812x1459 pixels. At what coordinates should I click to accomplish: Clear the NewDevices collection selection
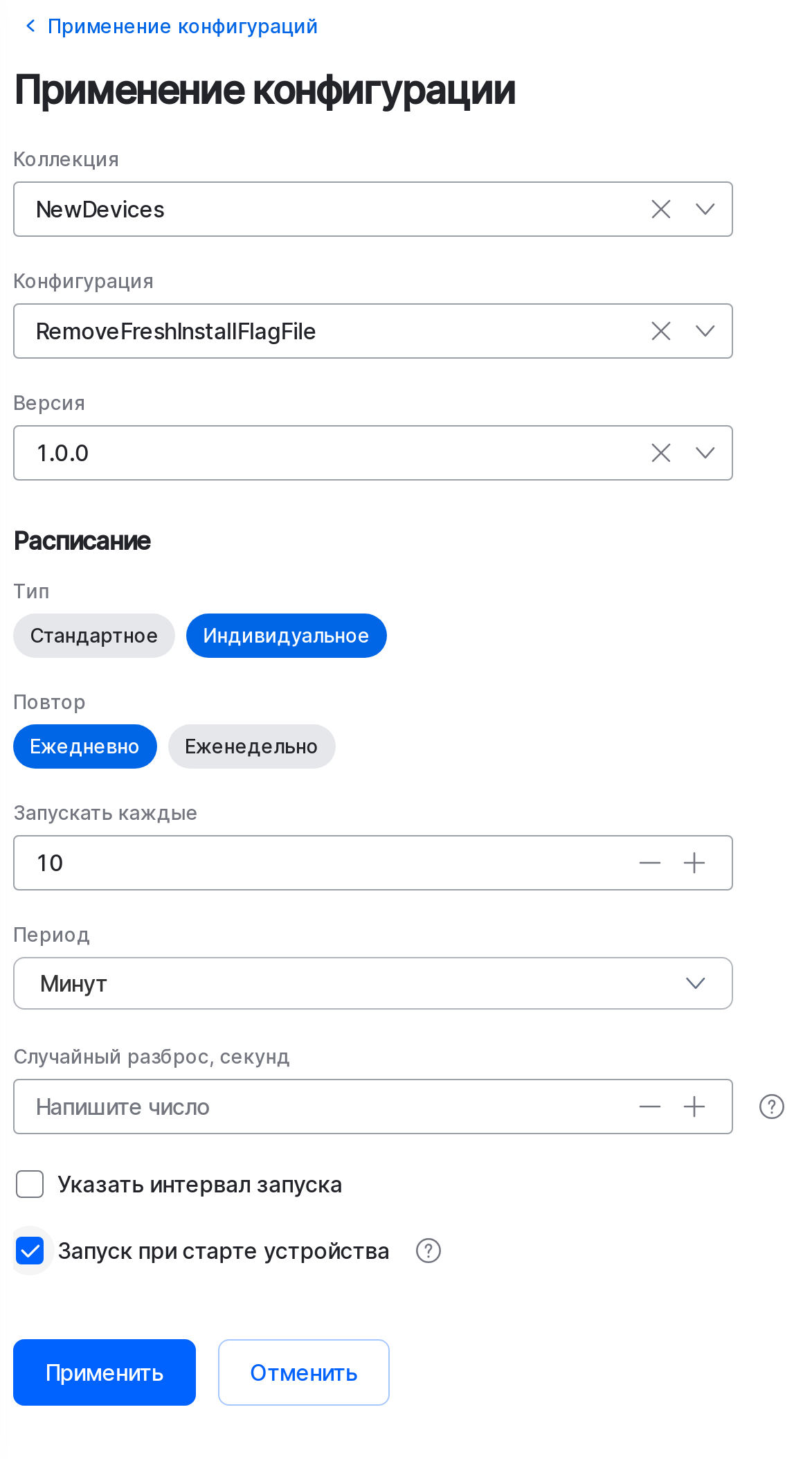click(660, 208)
